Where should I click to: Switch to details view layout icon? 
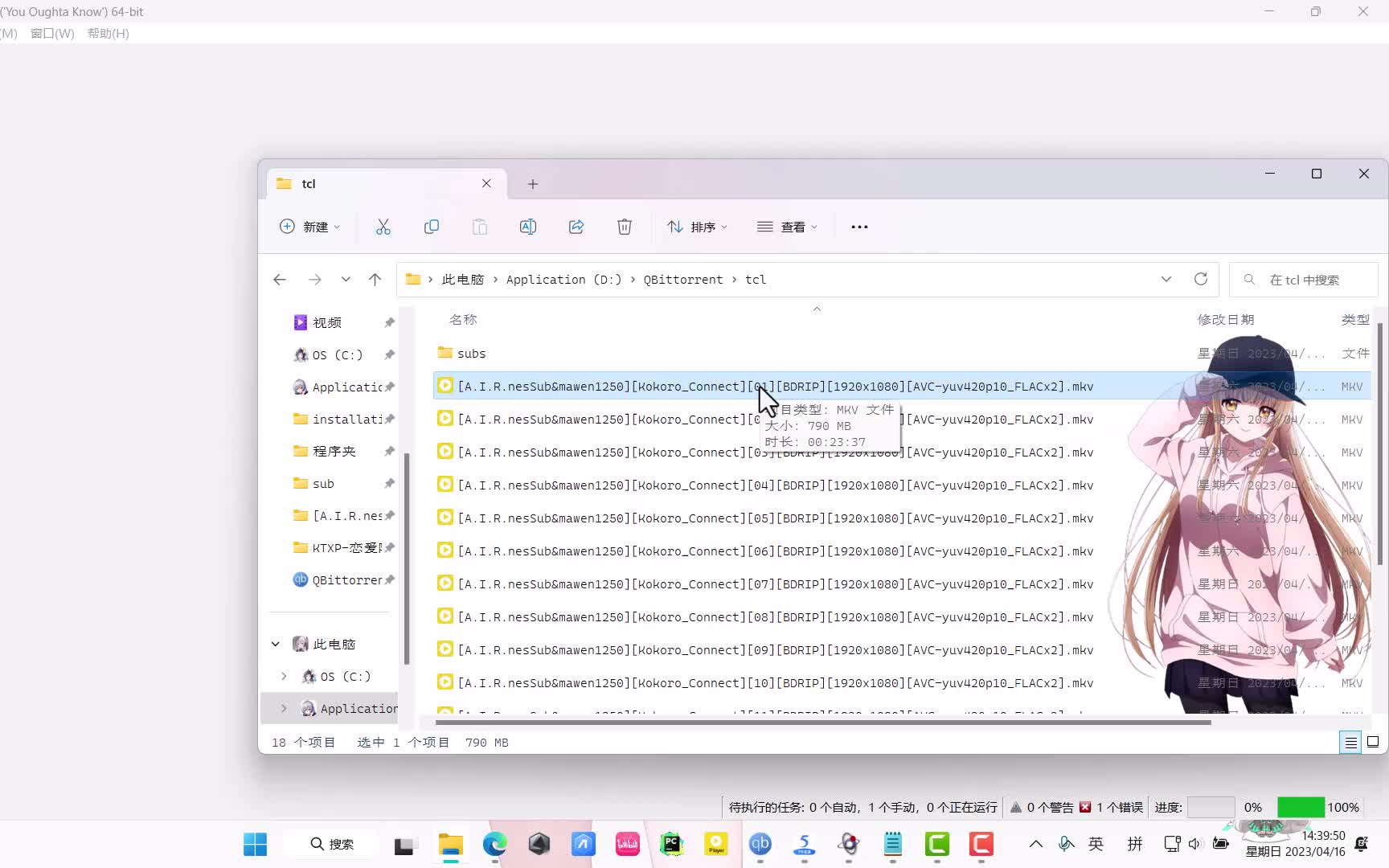1351,743
